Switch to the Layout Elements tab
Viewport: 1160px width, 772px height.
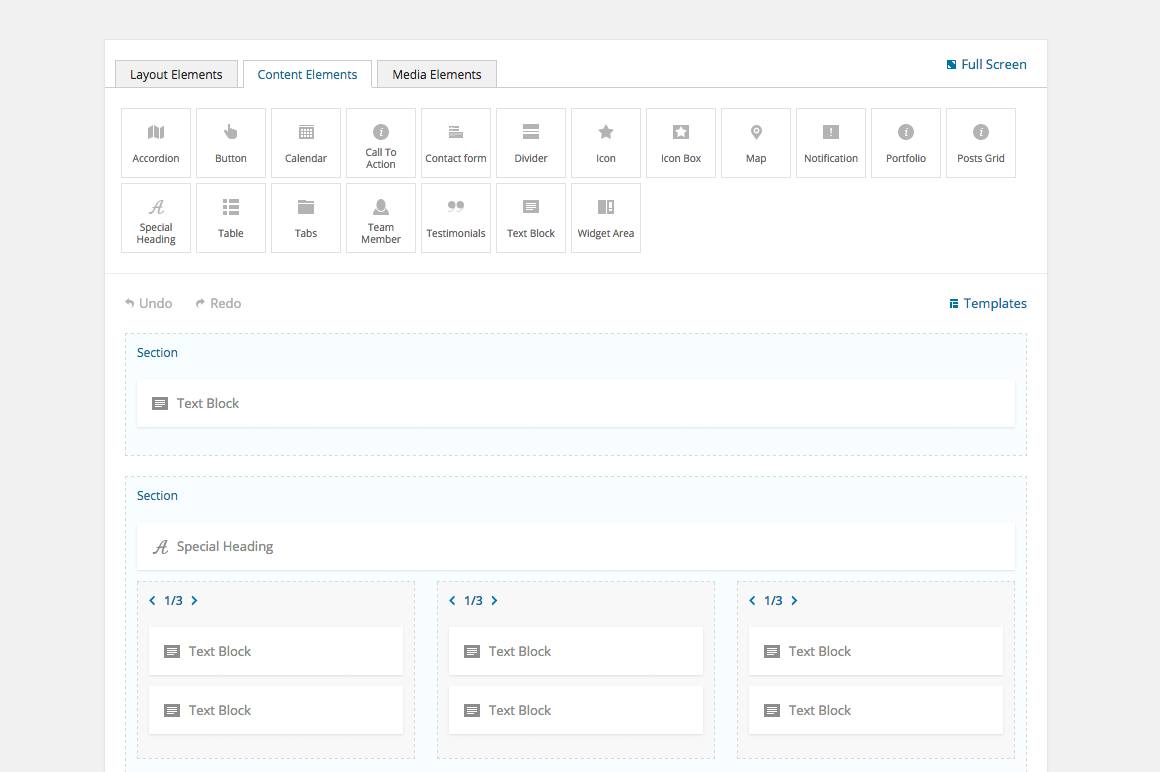[x=176, y=75]
